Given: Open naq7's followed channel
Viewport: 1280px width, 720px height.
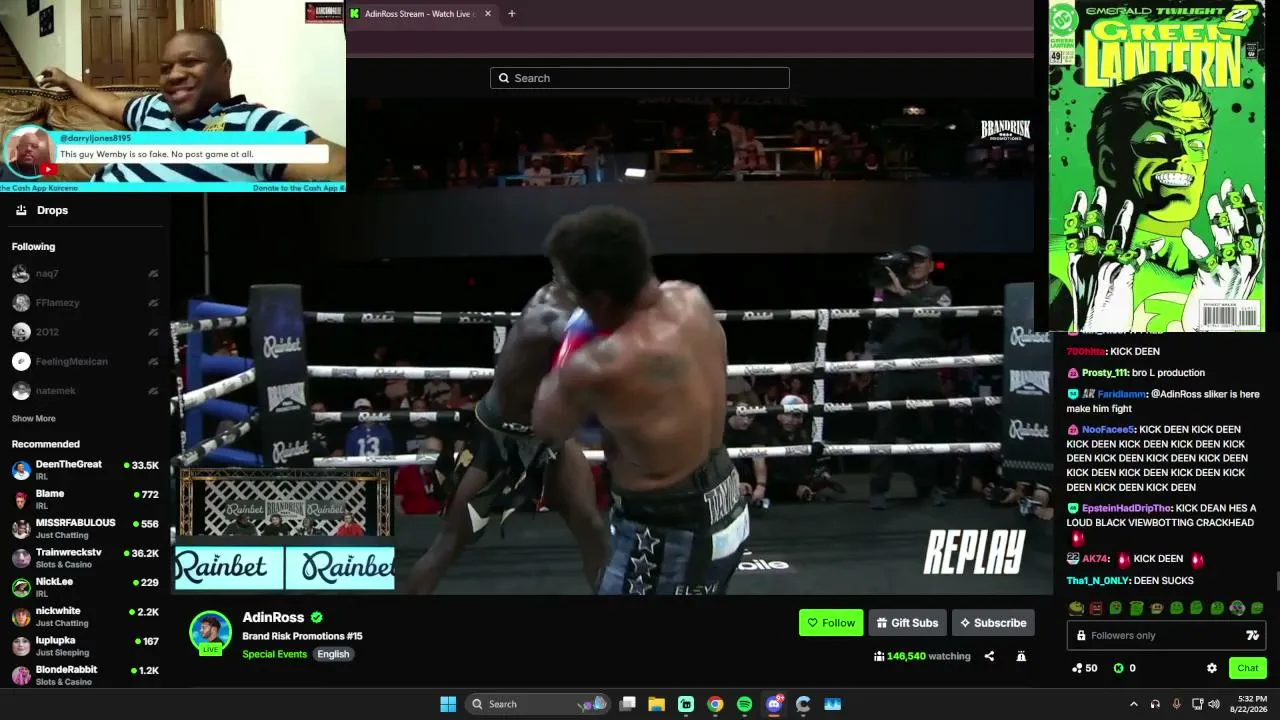Looking at the screenshot, I should pyautogui.click(x=85, y=274).
